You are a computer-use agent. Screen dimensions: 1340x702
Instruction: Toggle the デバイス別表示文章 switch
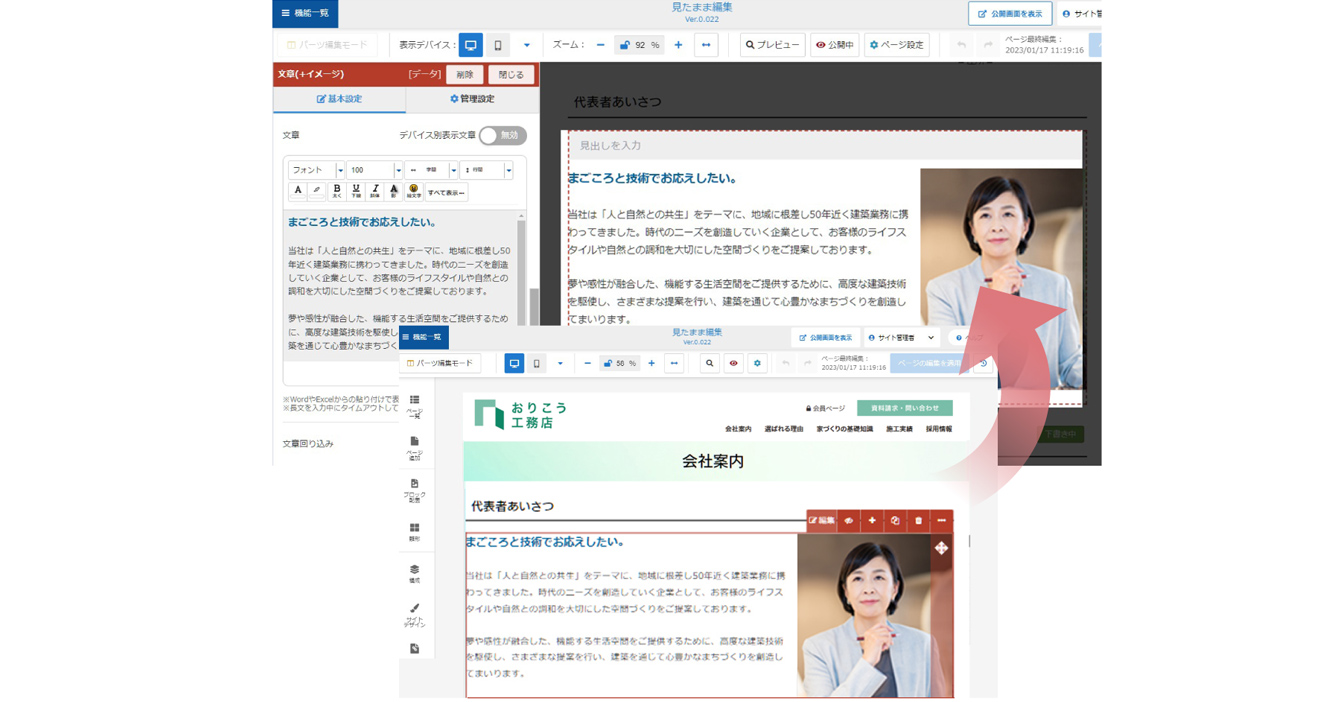click(502, 135)
